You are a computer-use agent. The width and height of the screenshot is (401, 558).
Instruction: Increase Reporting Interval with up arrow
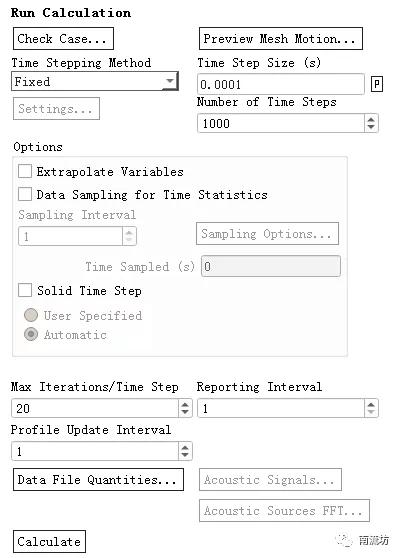click(x=371, y=404)
